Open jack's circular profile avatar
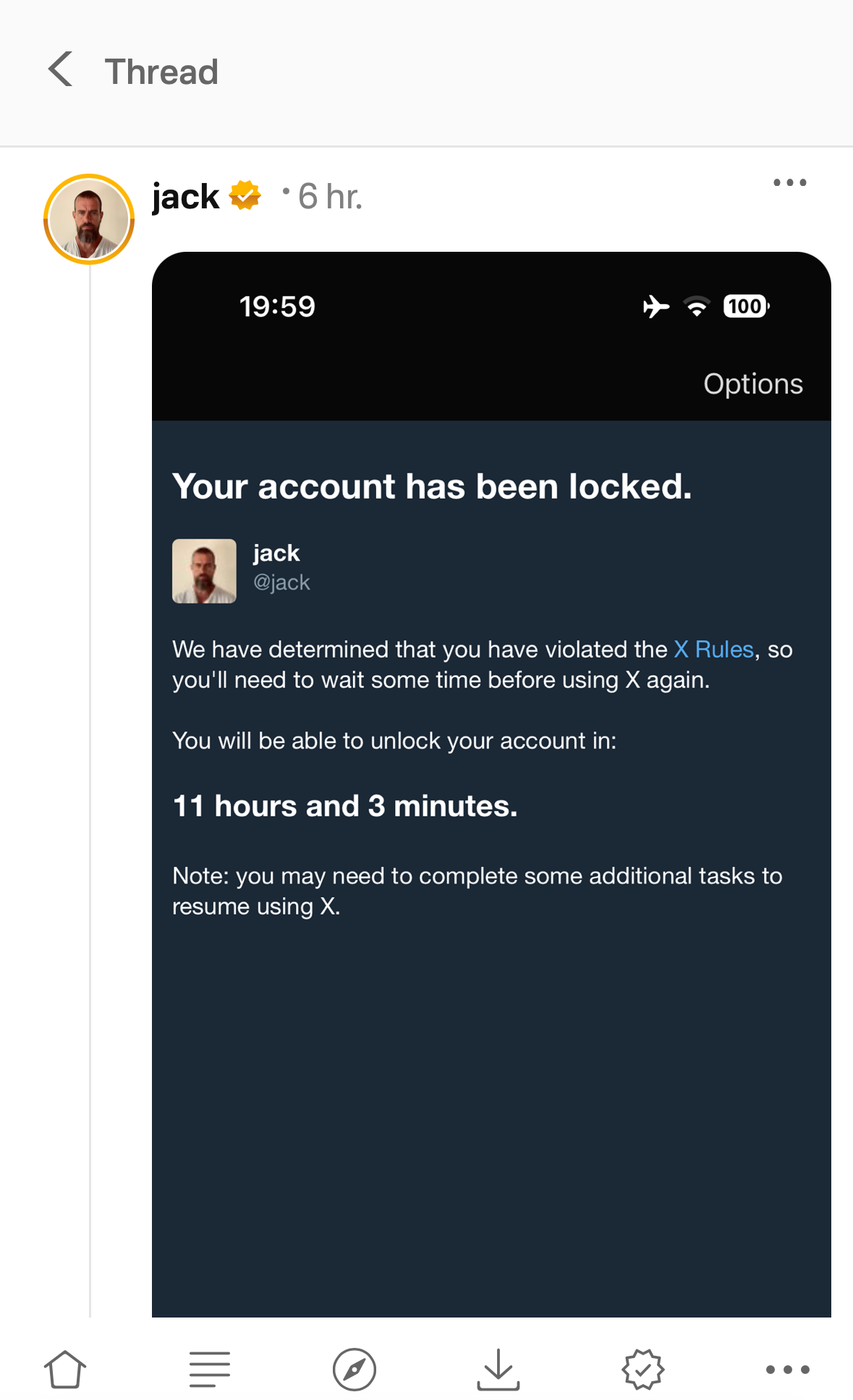The image size is (853, 1400). (x=89, y=219)
